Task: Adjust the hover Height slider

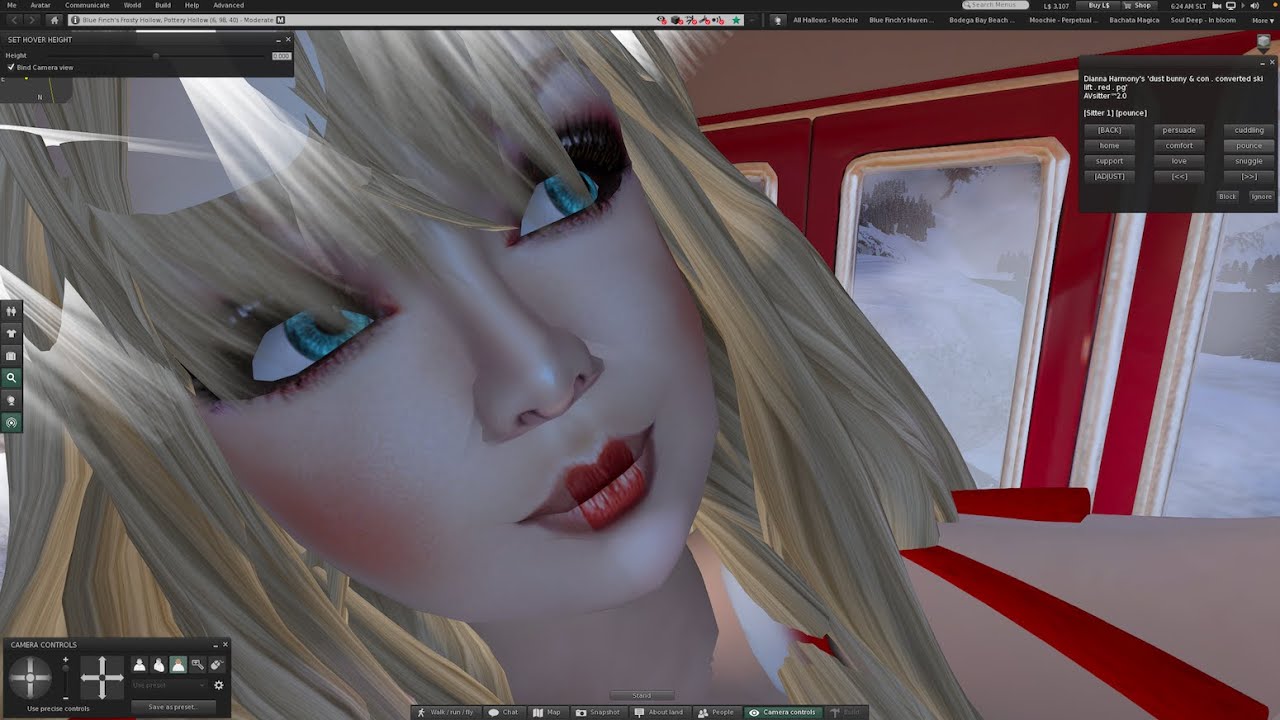Action: 155,55
